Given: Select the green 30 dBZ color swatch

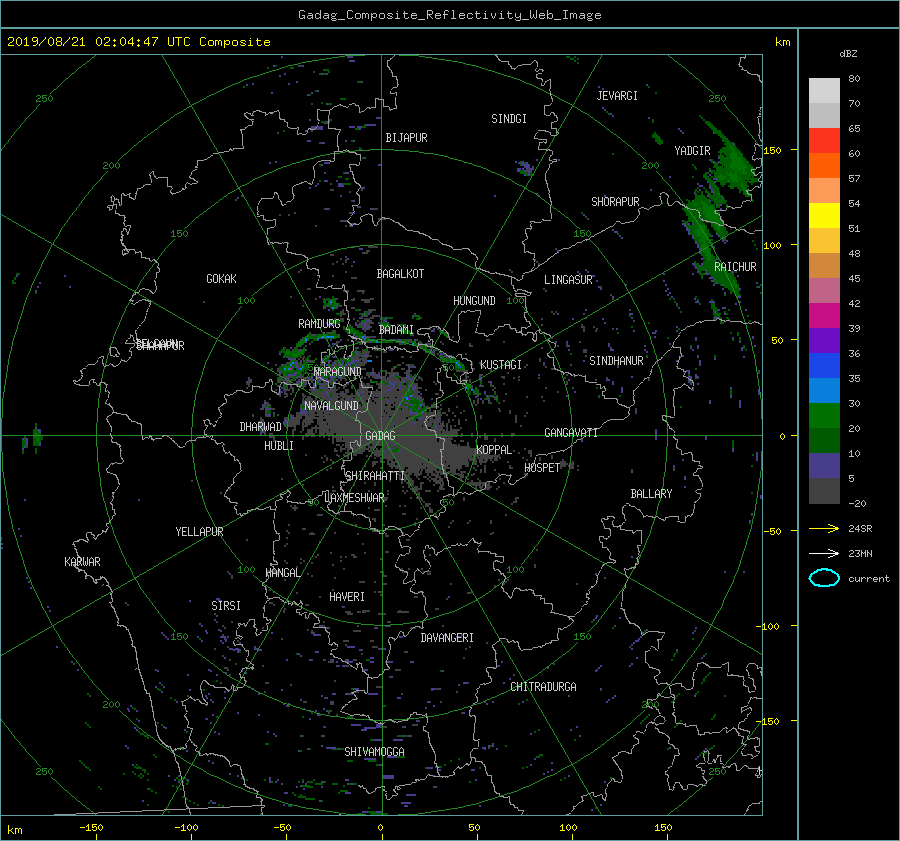Looking at the screenshot, I should [x=824, y=416].
